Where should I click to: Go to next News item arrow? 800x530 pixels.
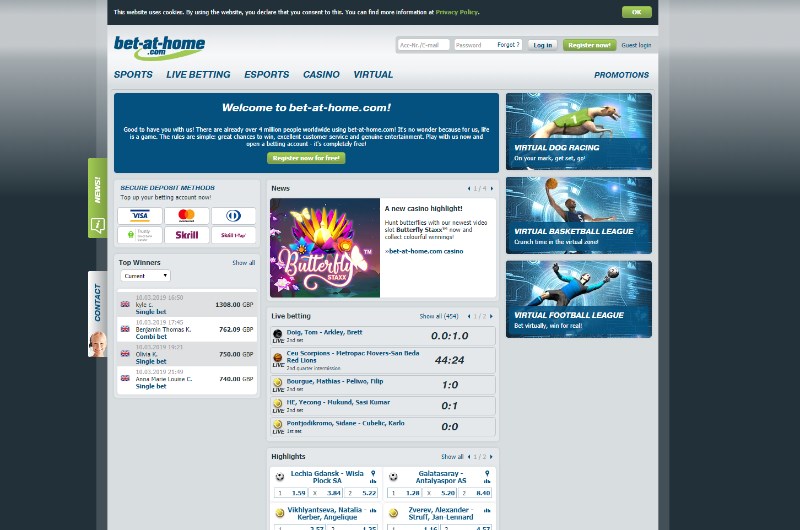pyautogui.click(x=492, y=189)
